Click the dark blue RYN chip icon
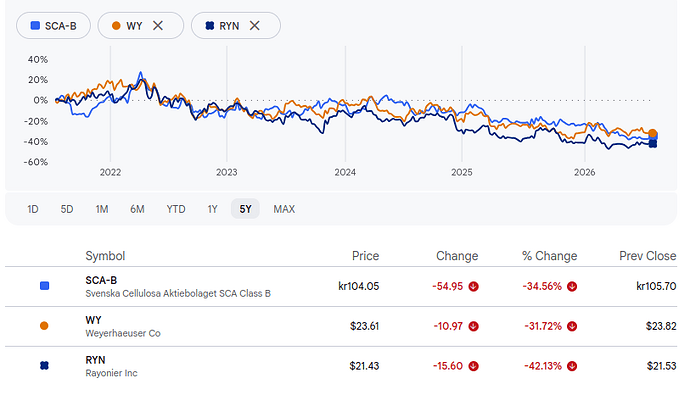Image resolution: width=690 pixels, height=395 pixels. (x=210, y=26)
